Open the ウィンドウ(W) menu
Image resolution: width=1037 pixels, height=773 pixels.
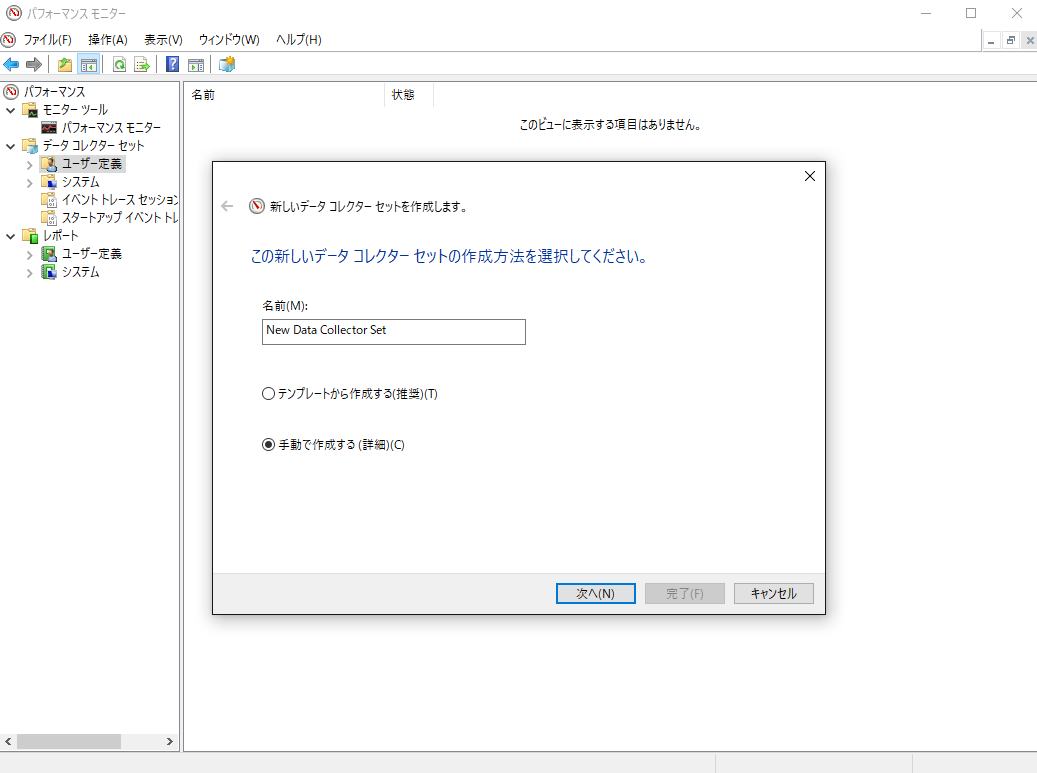coord(229,40)
